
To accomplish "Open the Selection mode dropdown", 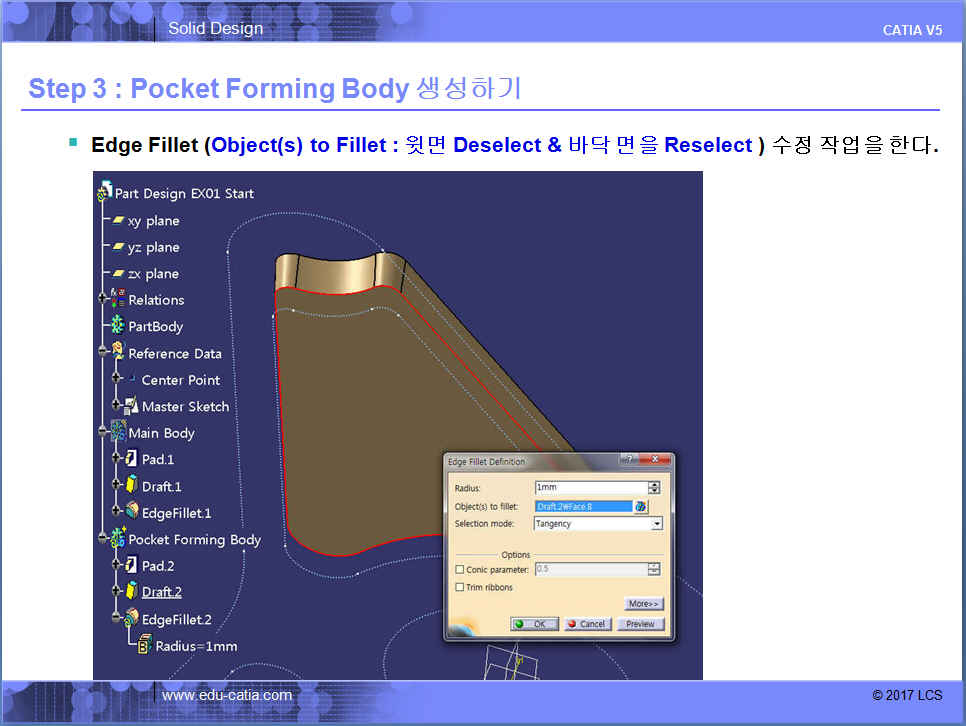I will (656, 523).
